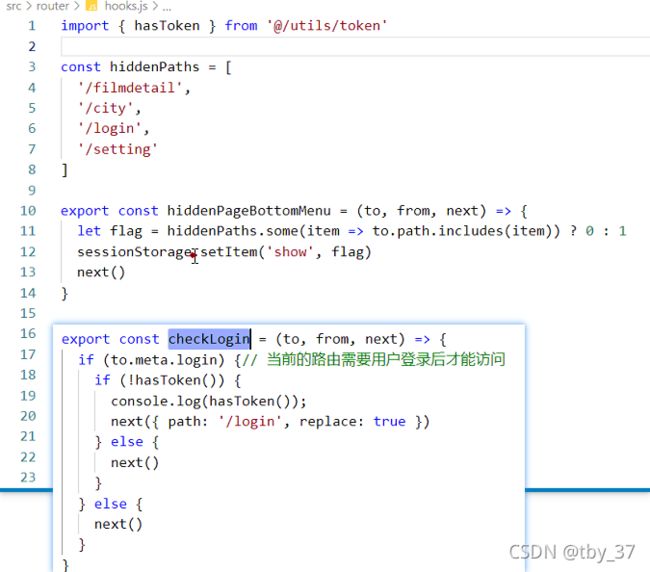The height and width of the screenshot is (572, 650).
Task: Click the '@/utils/token' import path string
Action: 326,26
